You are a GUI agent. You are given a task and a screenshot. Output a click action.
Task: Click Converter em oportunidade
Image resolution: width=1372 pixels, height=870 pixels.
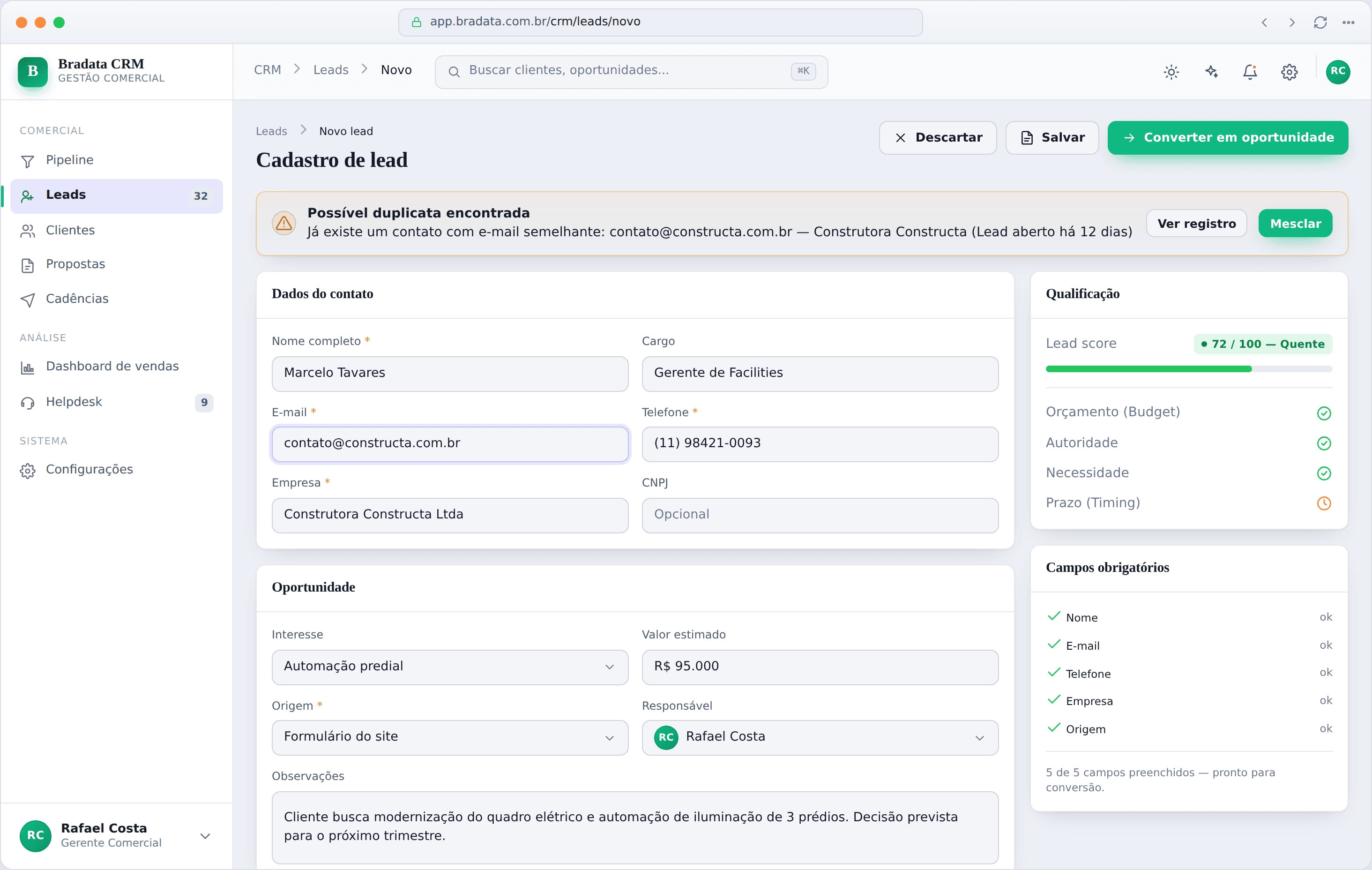tap(1227, 137)
